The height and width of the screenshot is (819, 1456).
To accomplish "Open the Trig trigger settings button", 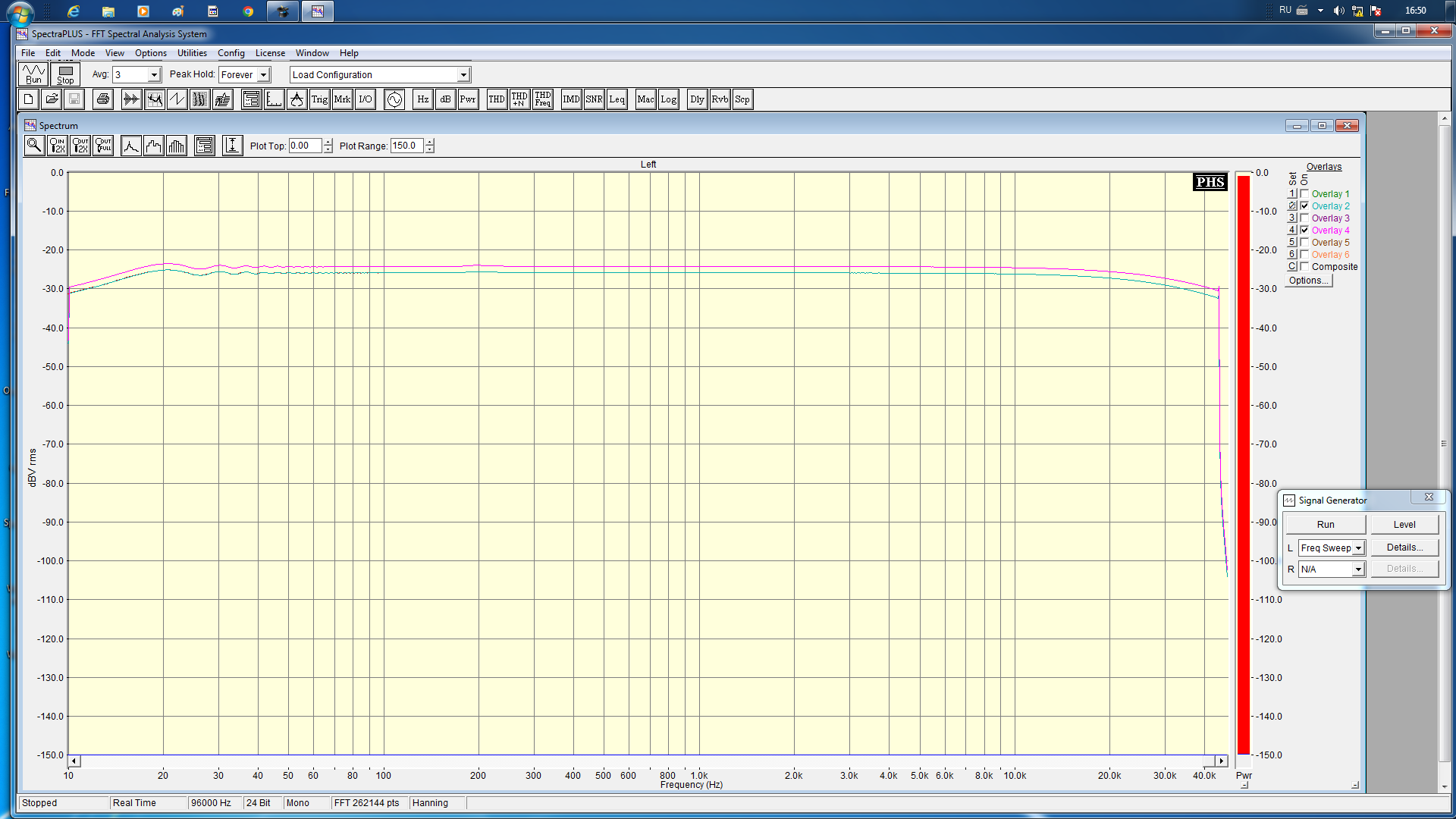I will coord(319,99).
